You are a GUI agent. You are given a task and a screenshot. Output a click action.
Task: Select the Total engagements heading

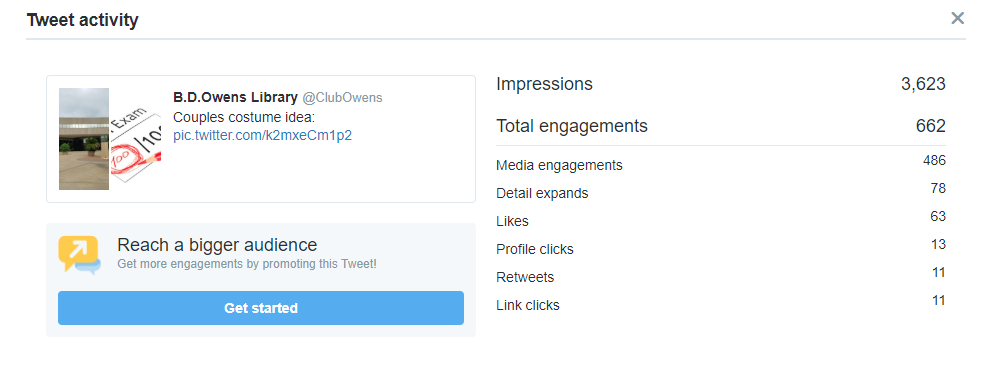tap(572, 126)
